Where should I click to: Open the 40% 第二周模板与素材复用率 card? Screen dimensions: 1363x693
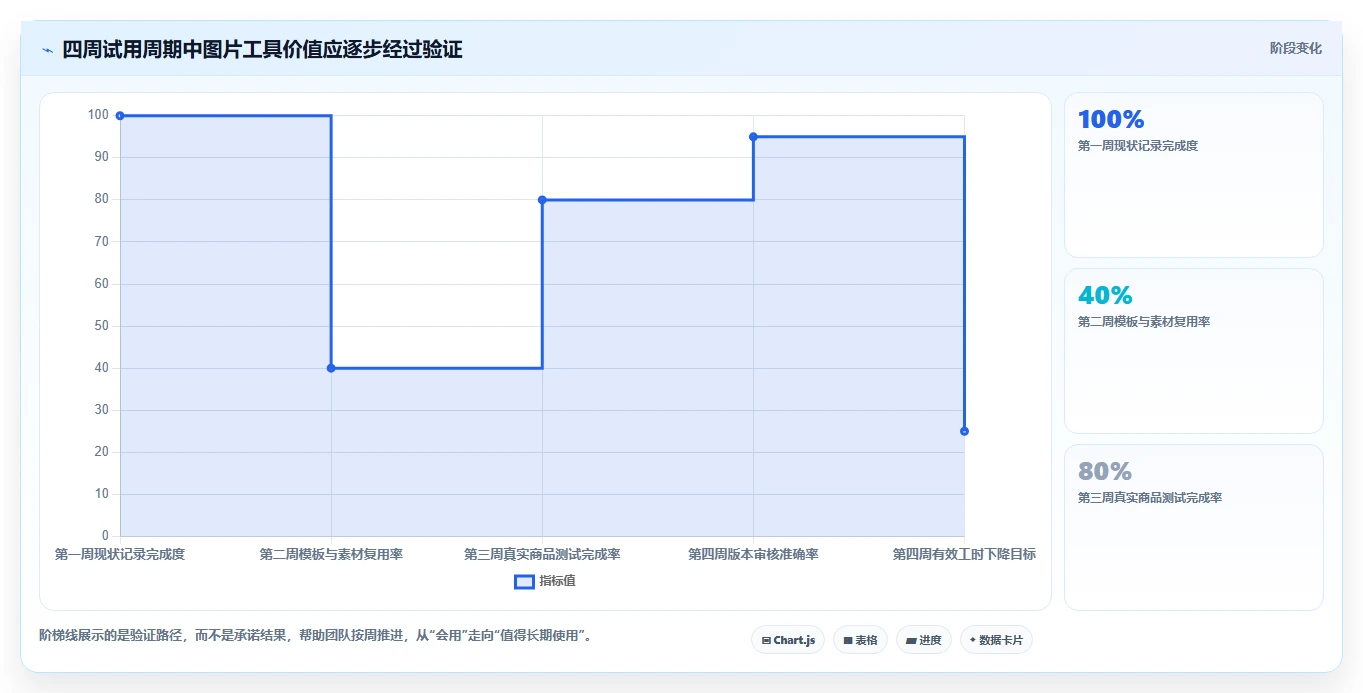[1193, 351]
